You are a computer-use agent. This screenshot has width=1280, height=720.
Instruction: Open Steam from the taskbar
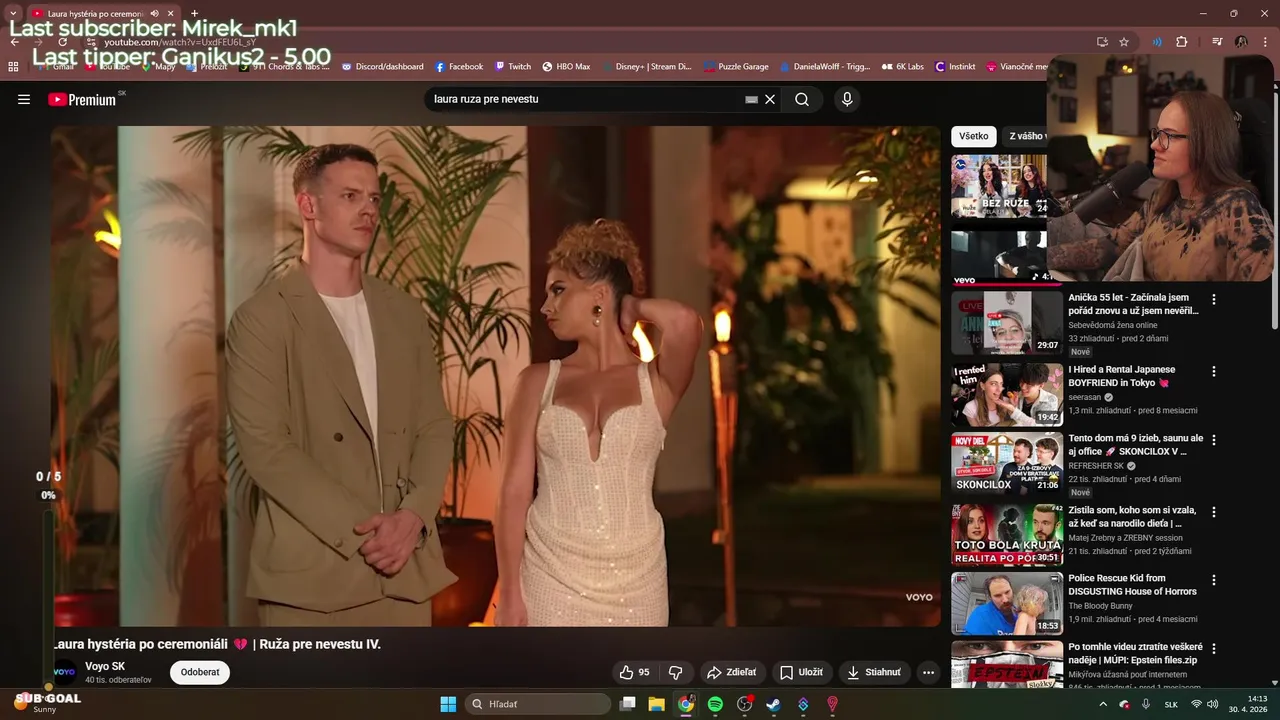[773, 704]
